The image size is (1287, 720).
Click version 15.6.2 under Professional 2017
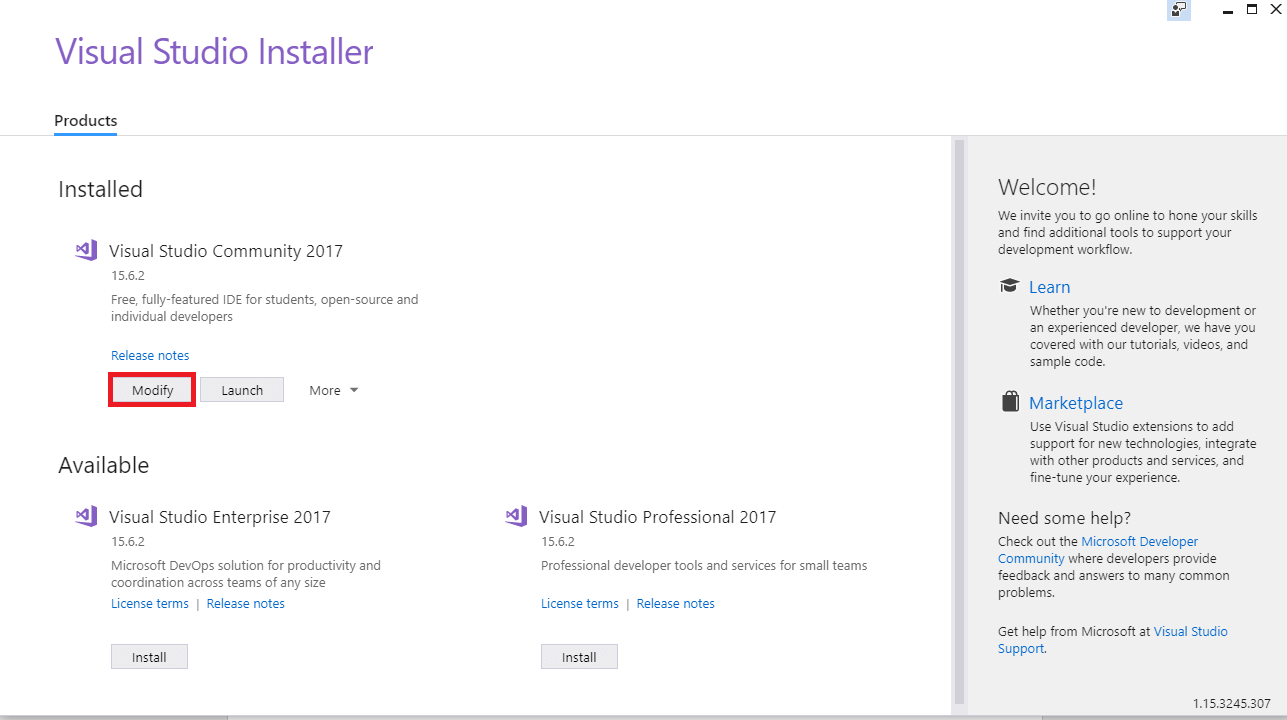pyautogui.click(x=558, y=541)
